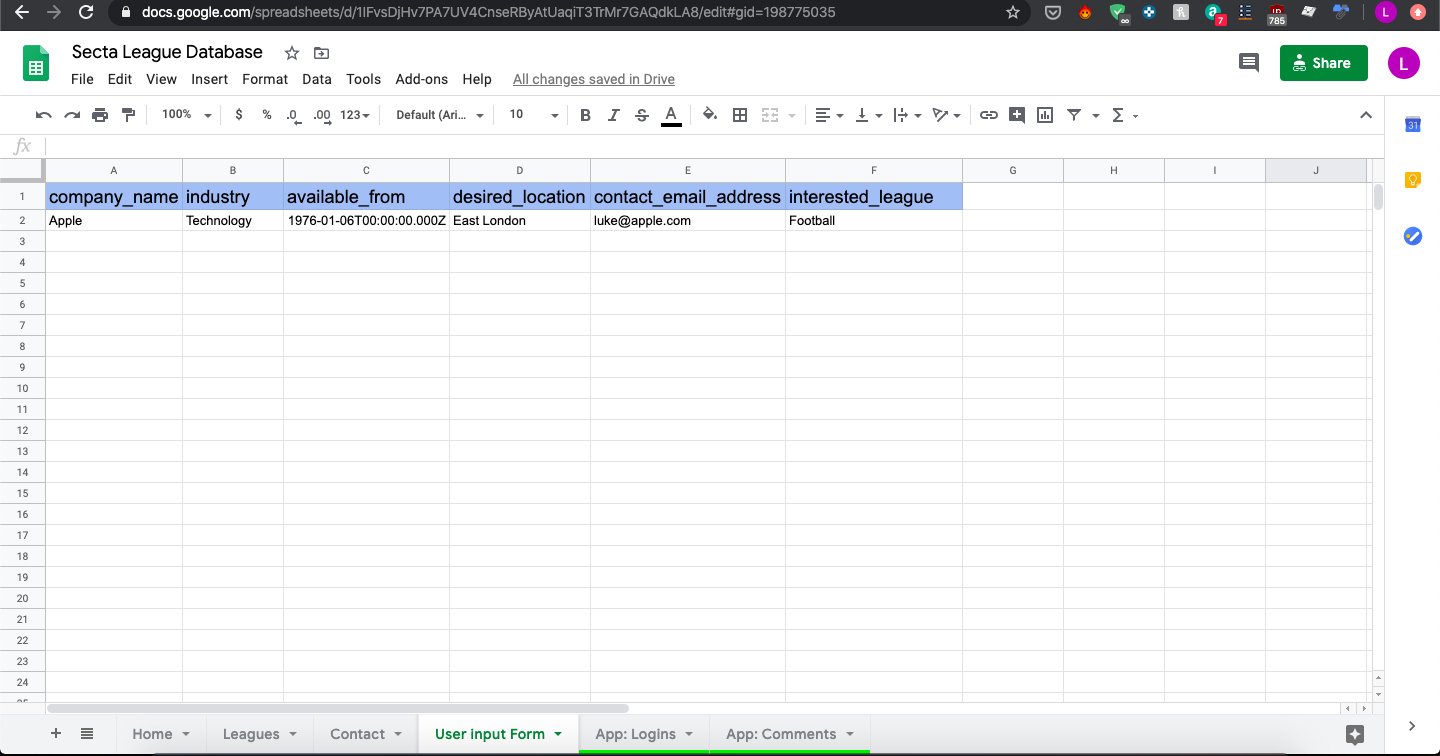Select the Print icon

click(100, 114)
